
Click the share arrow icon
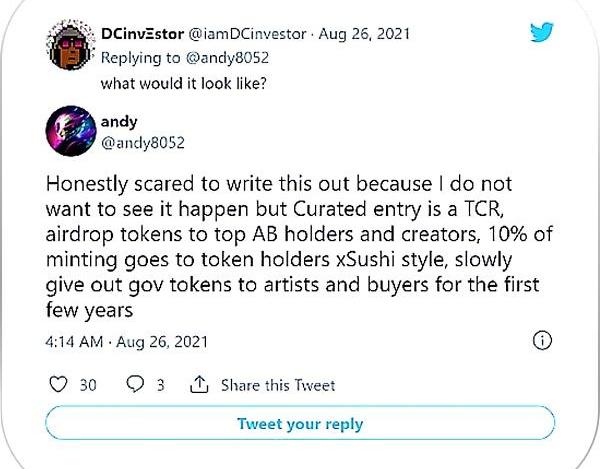coord(198,385)
